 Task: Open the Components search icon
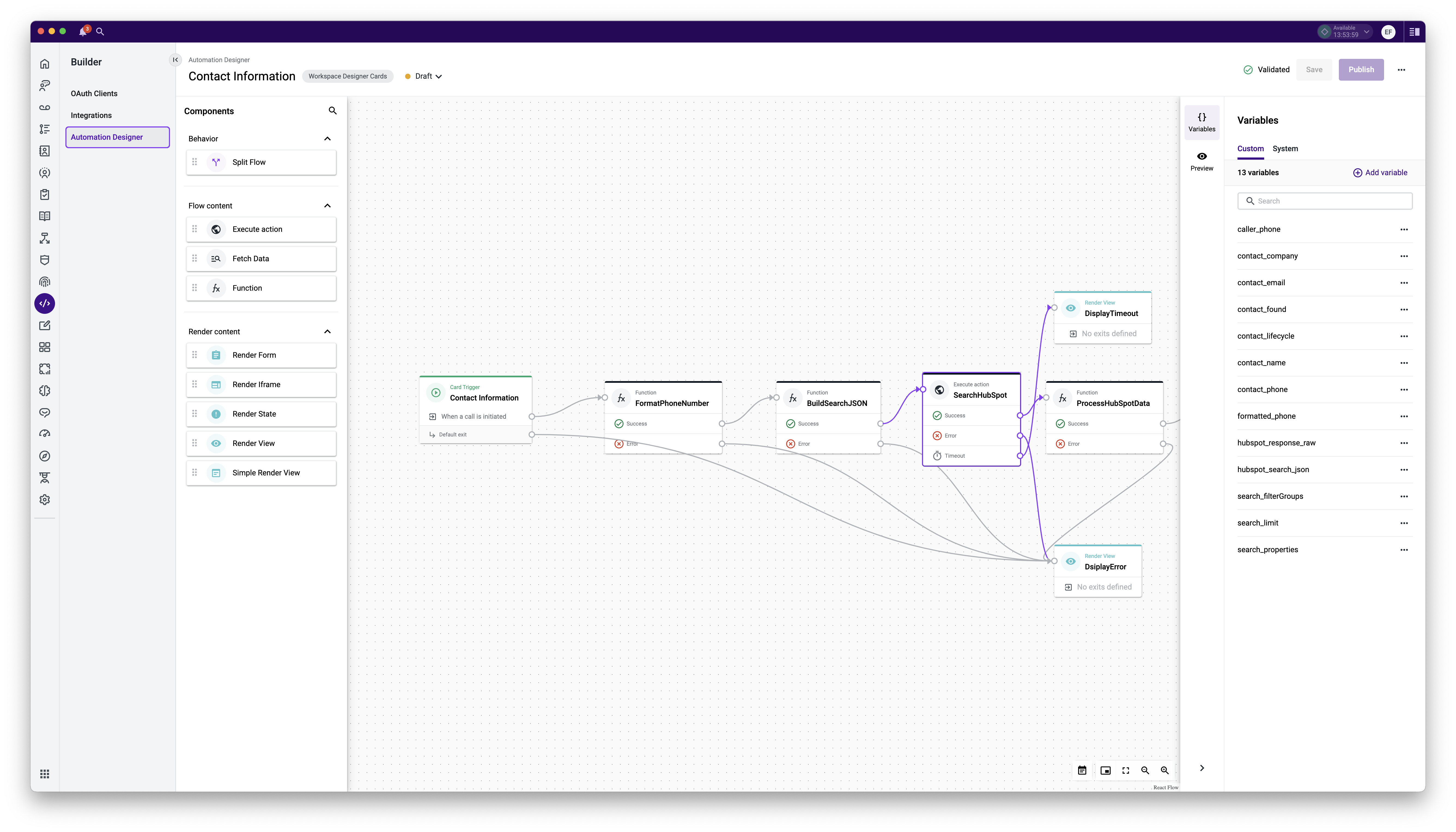coord(333,111)
